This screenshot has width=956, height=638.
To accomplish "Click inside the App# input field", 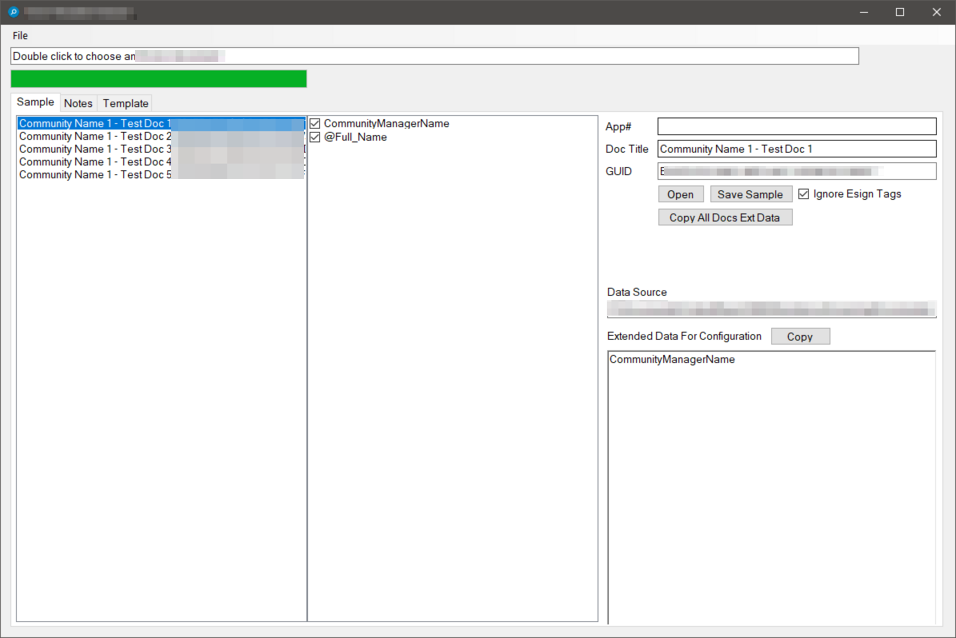I will (795, 126).
